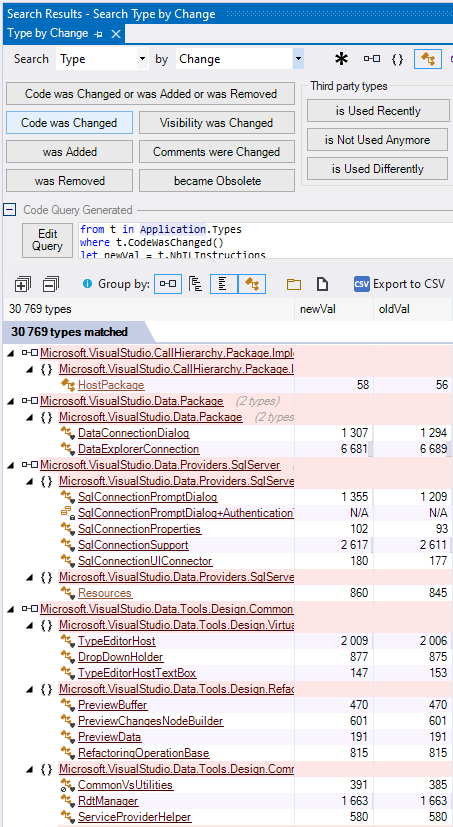The height and width of the screenshot is (827, 453).
Task: Open SqlConnectionUIConnector type link
Action: coord(145,561)
